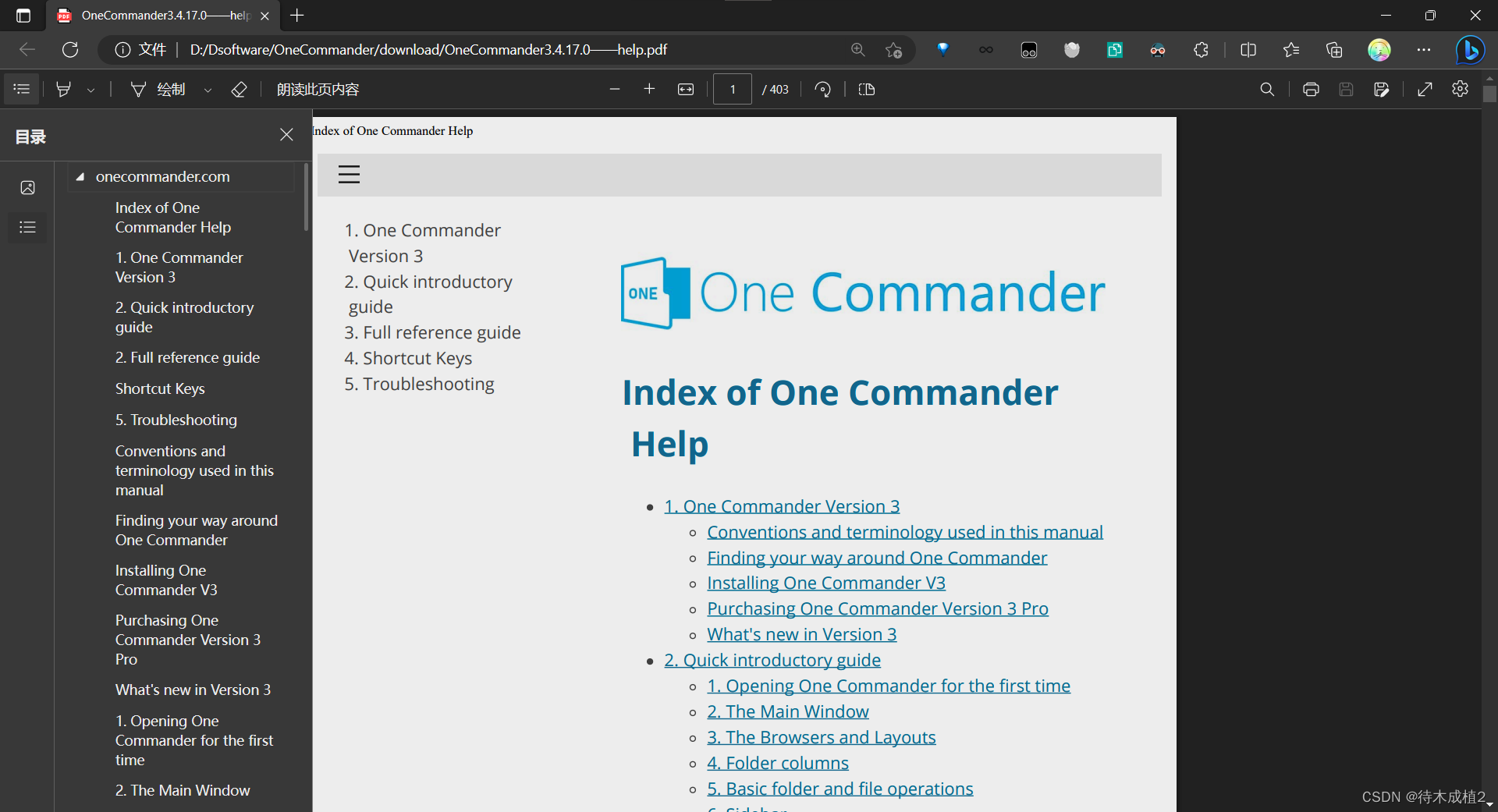Select the highlight tool
1498x812 pixels.
pyautogui.click(x=64, y=90)
